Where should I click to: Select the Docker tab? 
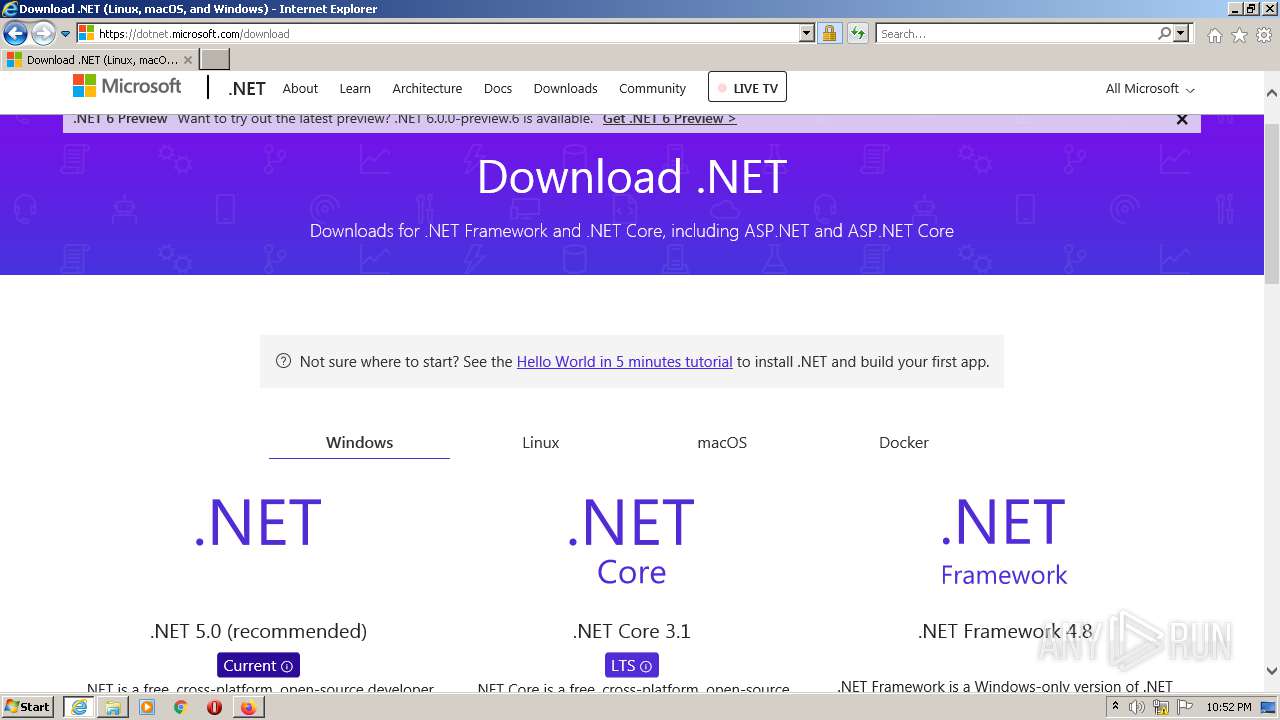click(903, 442)
